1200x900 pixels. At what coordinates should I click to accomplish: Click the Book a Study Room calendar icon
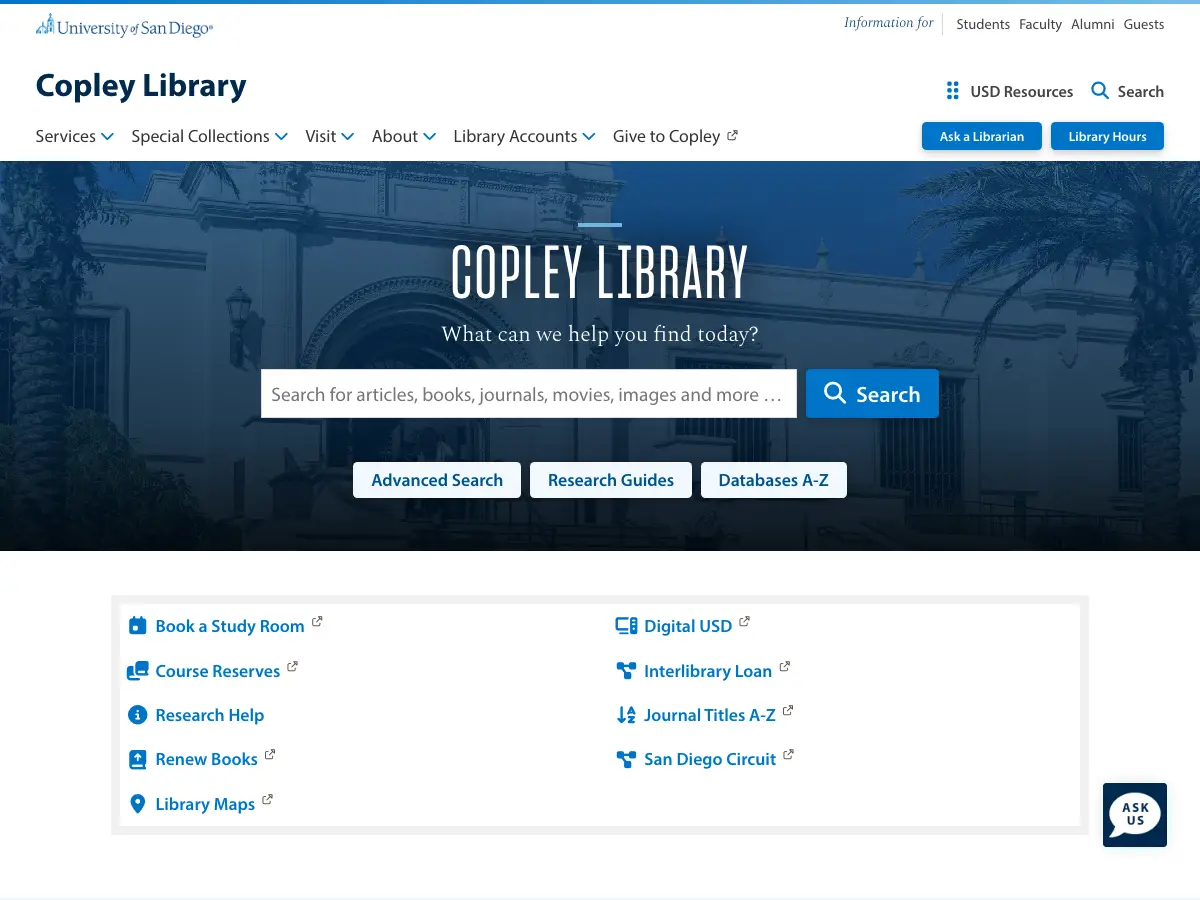coord(138,626)
